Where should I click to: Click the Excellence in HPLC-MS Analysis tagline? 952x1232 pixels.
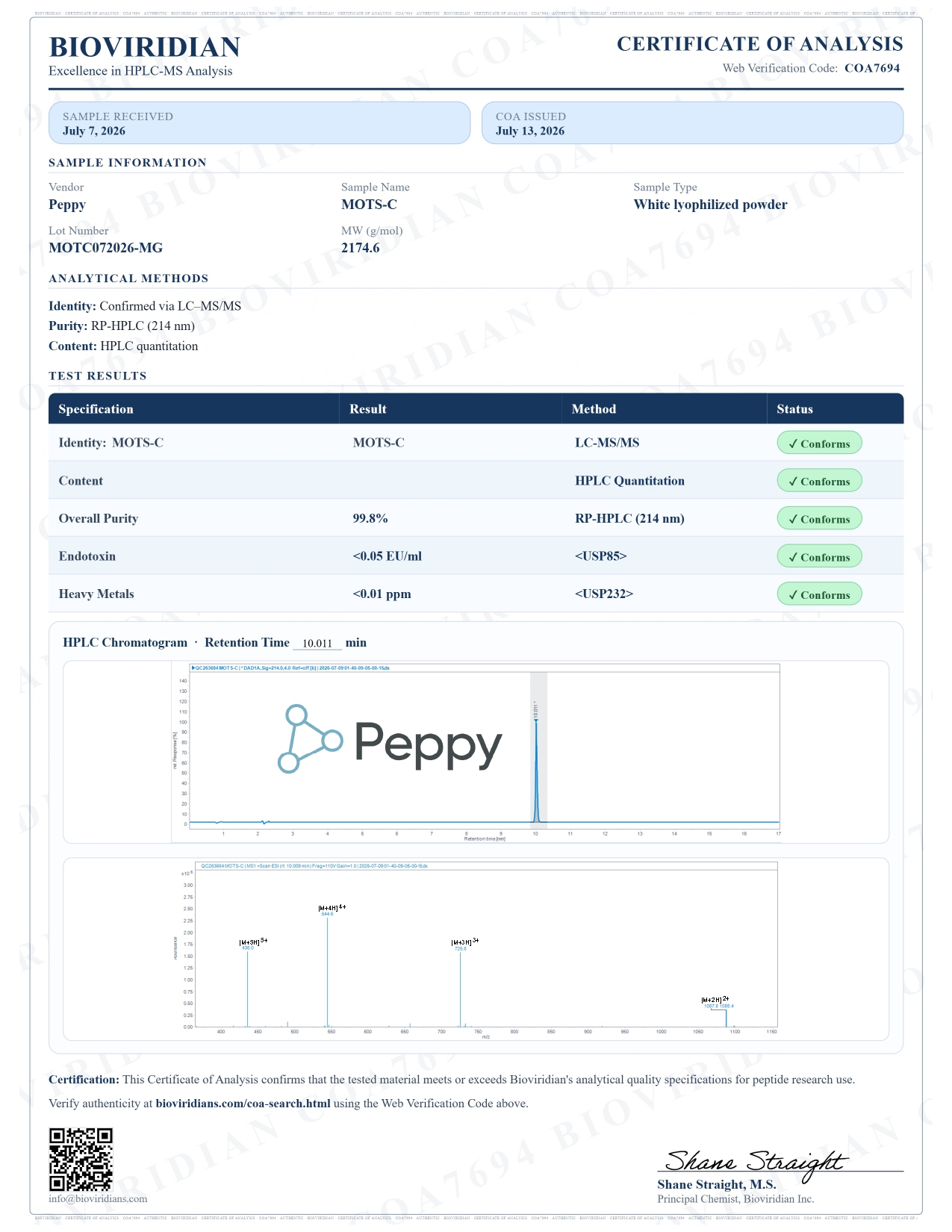[140, 71]
